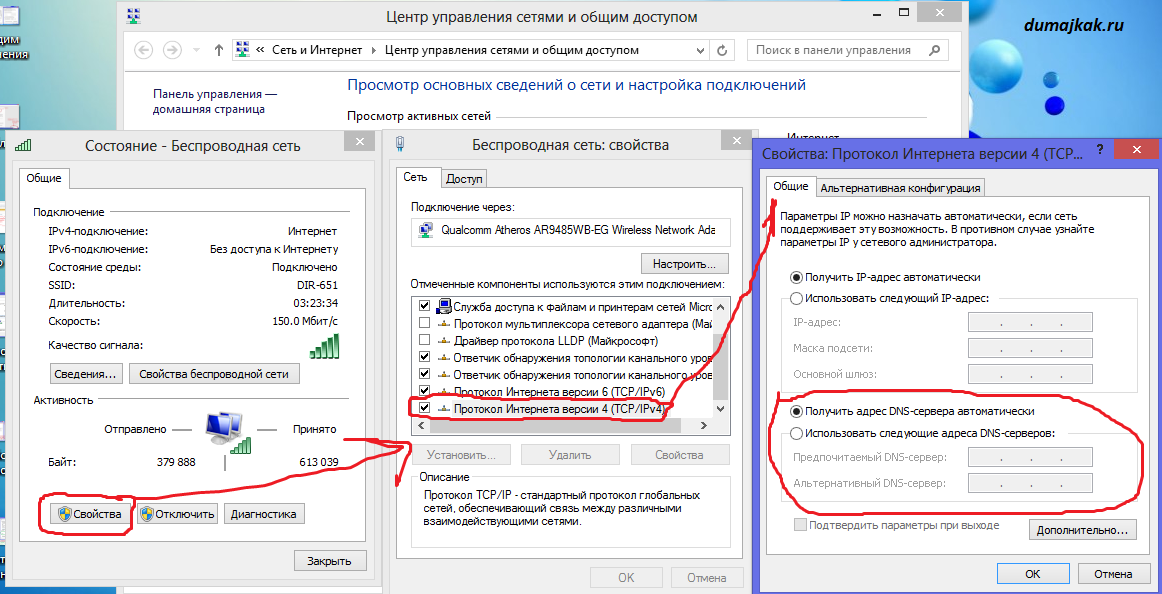Viewport: 1162px width, 594px height.
Task: Select 'Протокол Интернета версии 6 (TCP/IPv6)' item
Action: click(x=562, y=391)
